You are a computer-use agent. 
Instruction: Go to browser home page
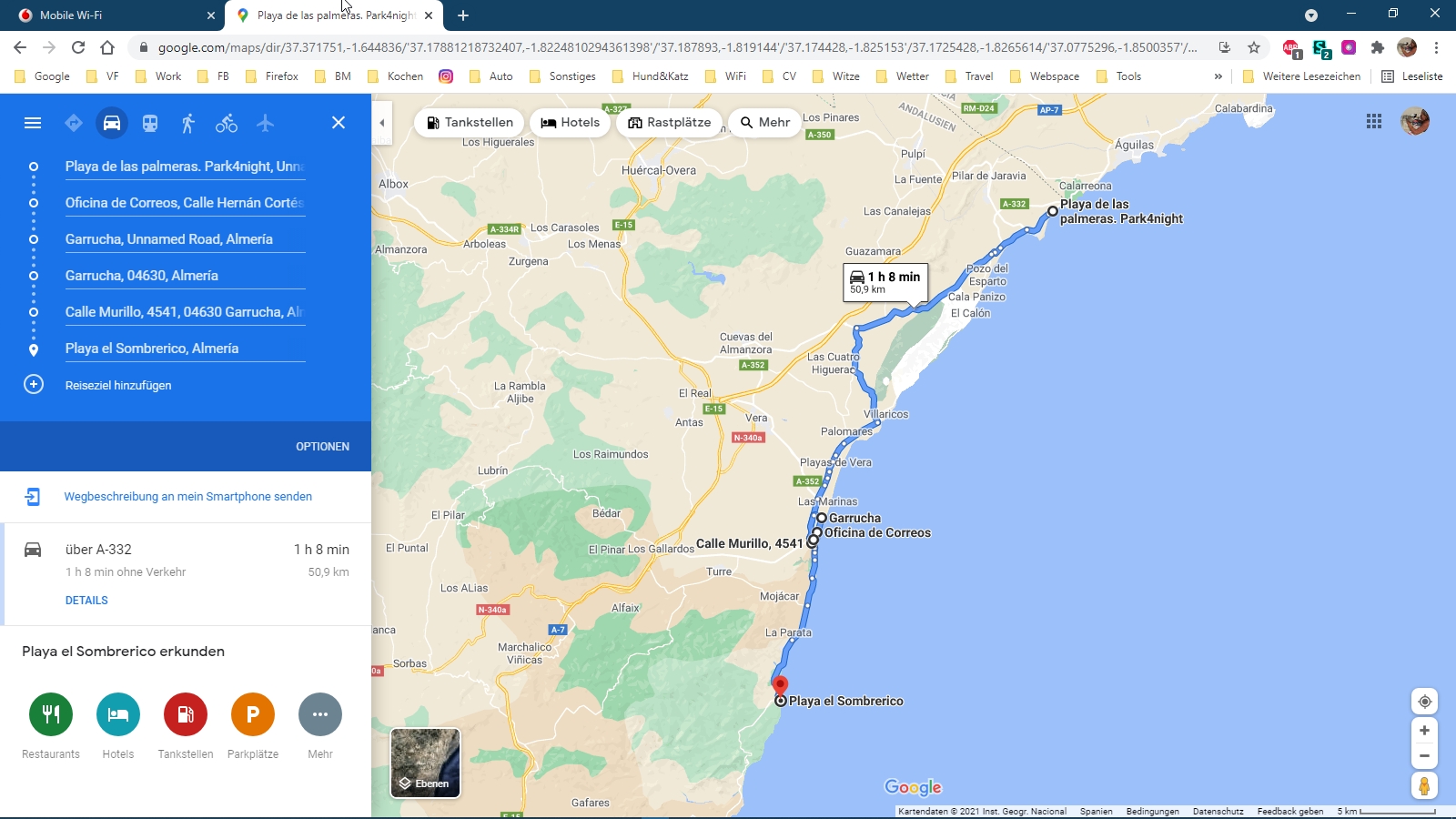coord(107,47)
